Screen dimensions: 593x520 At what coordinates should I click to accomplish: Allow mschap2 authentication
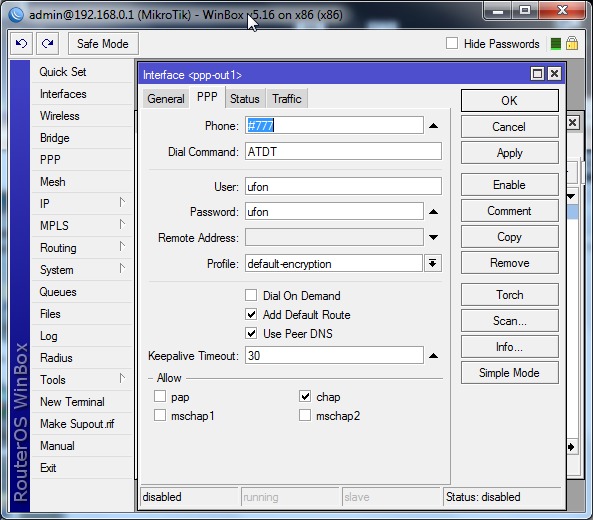pyautogui.click(x=305, y=415)
